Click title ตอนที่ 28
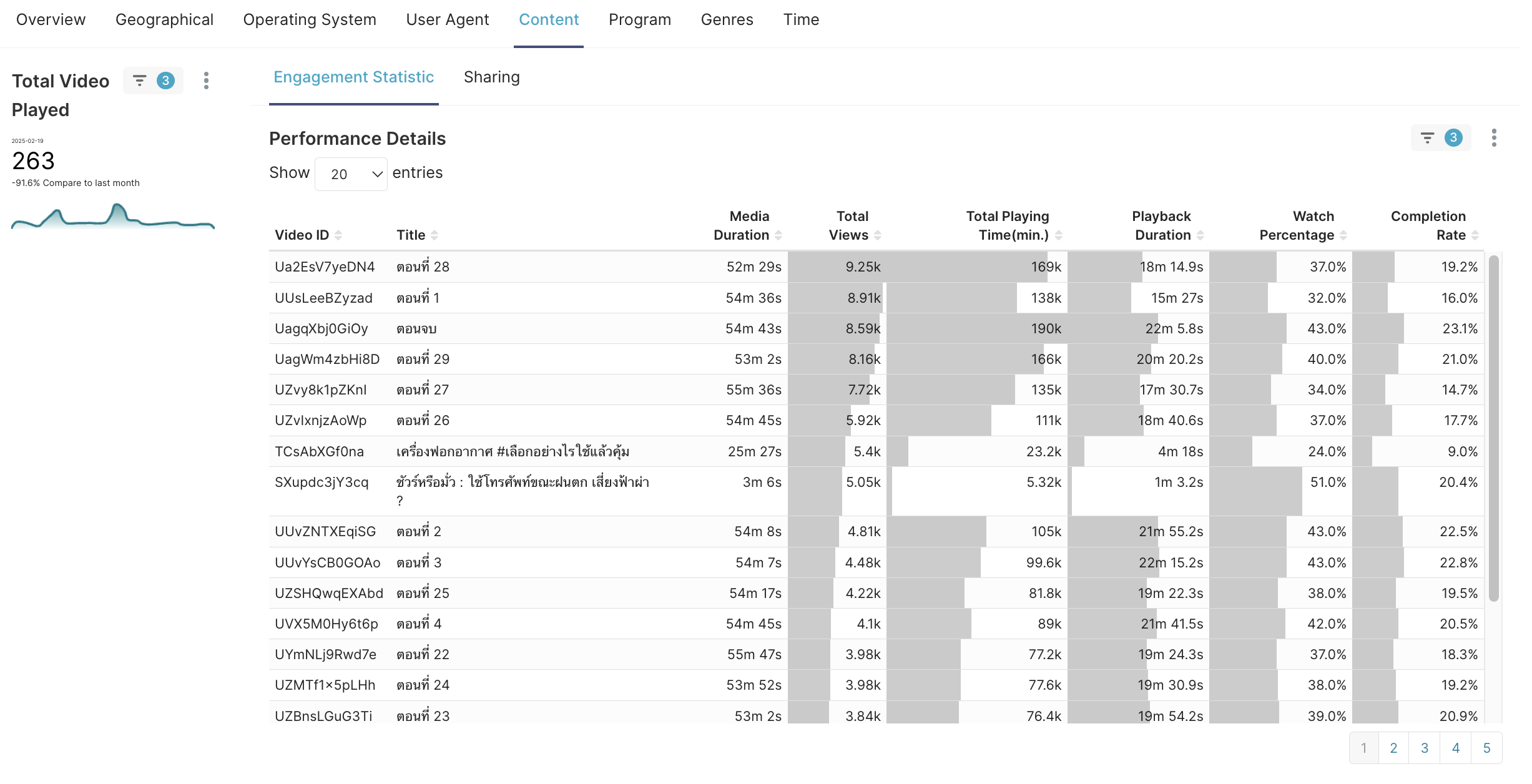Viewport: 1532px width, 784px height. coord(423,267)
